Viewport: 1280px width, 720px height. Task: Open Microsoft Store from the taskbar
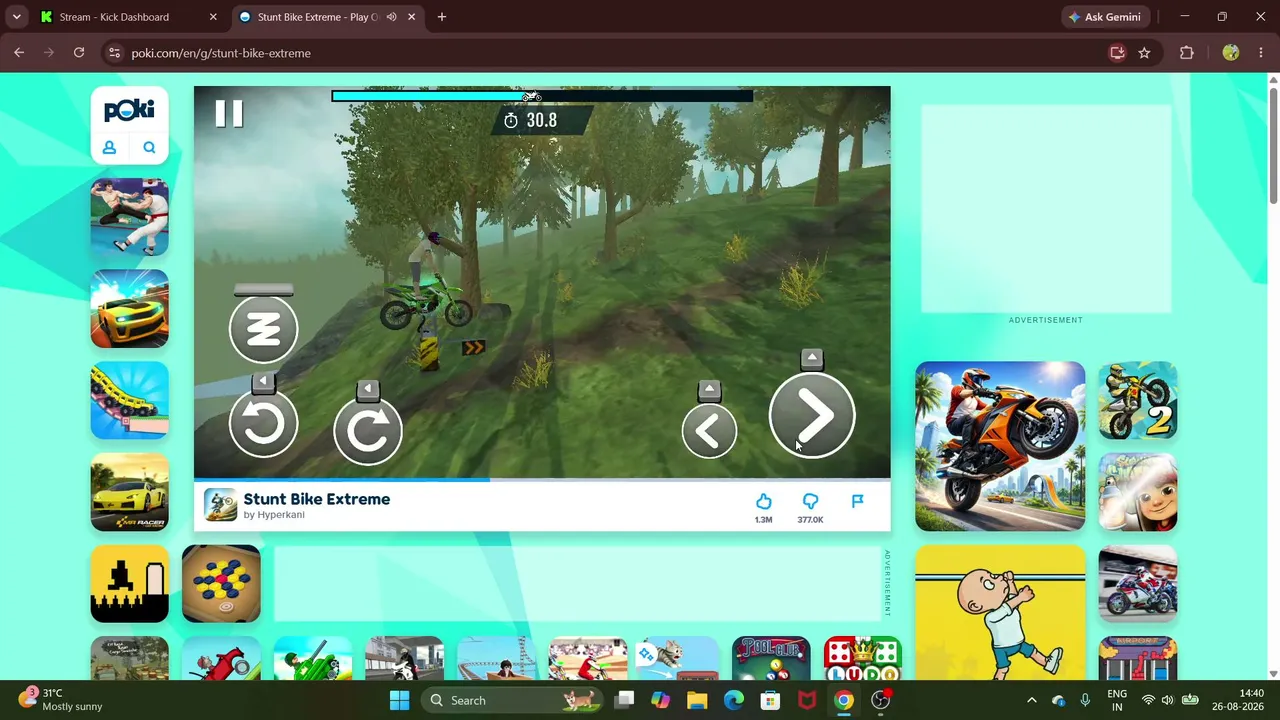tap(770, 700)
